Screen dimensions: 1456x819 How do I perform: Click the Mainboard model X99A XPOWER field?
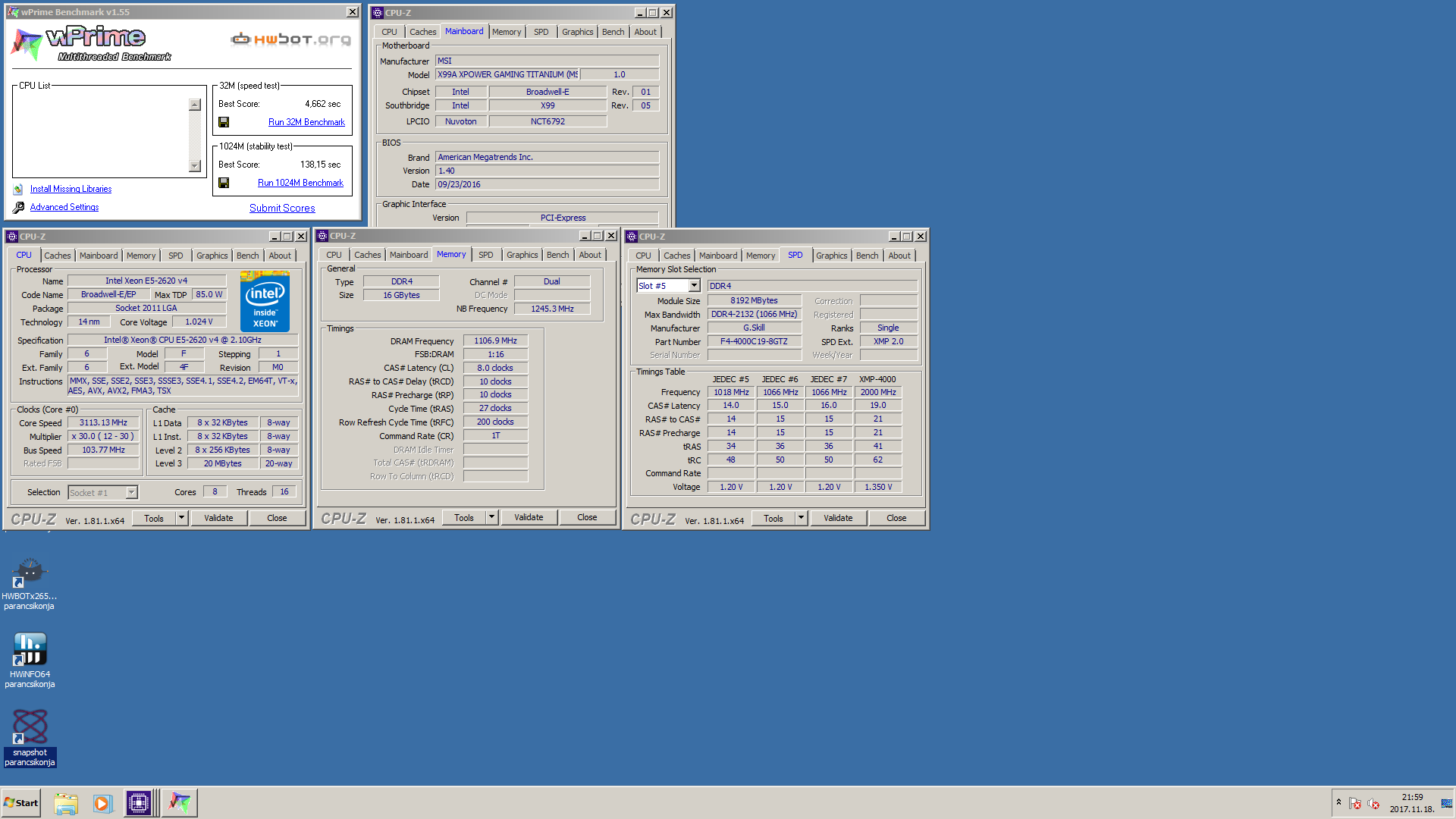pos(507,74)
